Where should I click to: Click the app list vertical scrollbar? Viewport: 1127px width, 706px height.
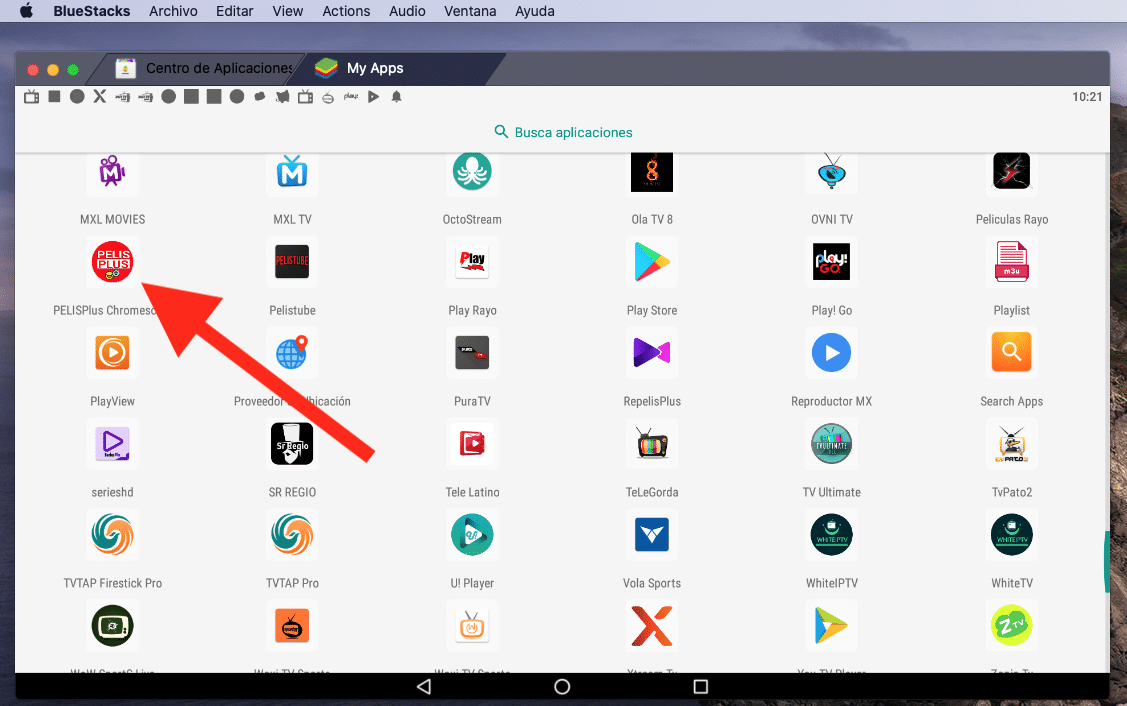click(1106, 562)
